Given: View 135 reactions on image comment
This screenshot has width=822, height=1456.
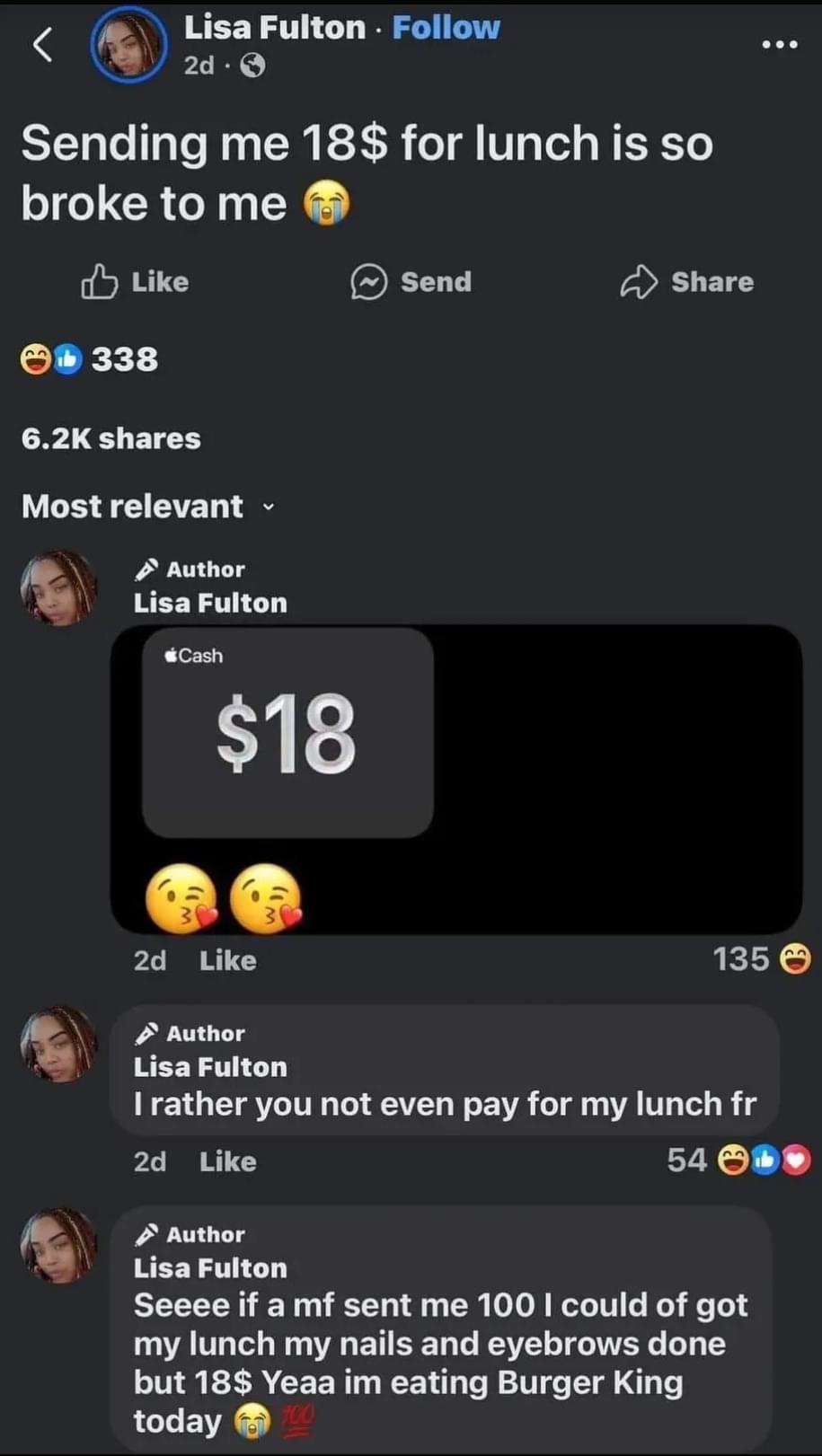Looking at the screenshot, I should click(x=761, y=959).
